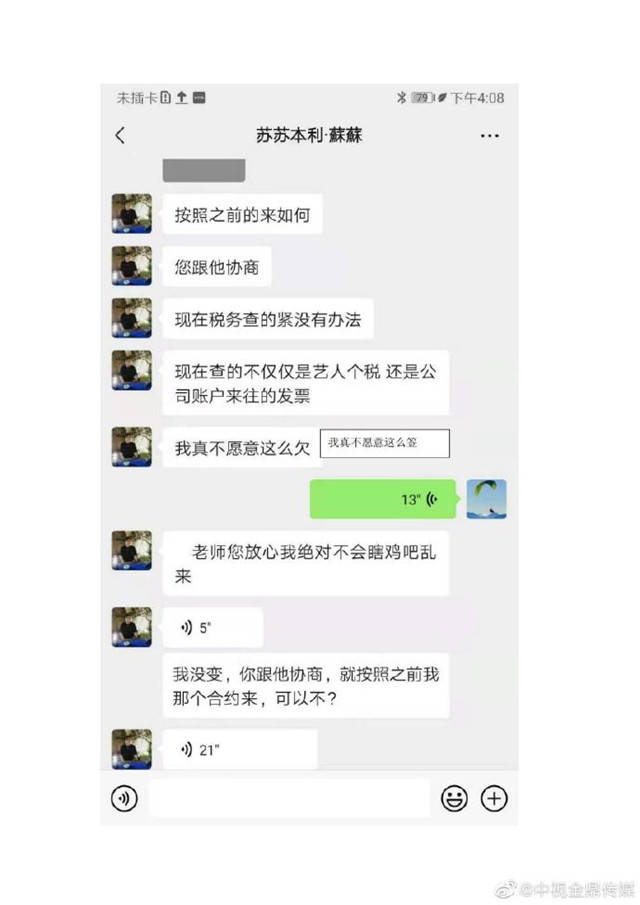
Task: Tap the upload arrow status icon
Action: coord(181,98)
